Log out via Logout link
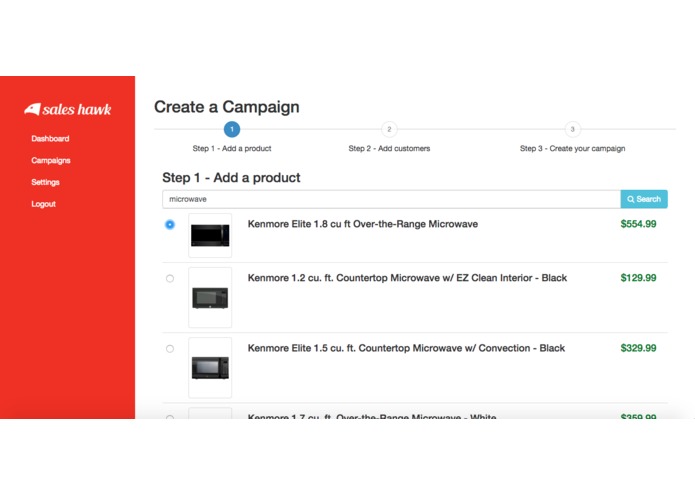This screenshot has width=695, height=494. tap(43, 204)
